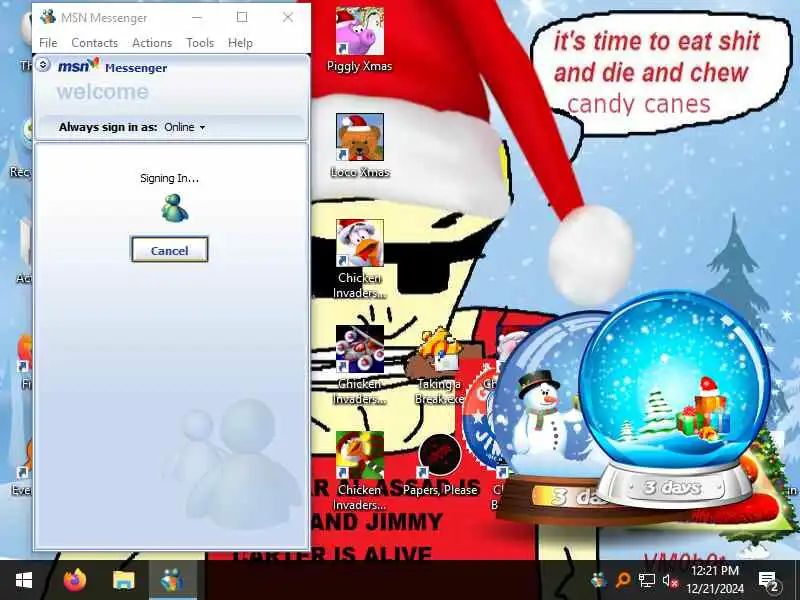Click the magnifier icon in the system tray
Viewport: 800px width, 600px height.
click(622, 580)
